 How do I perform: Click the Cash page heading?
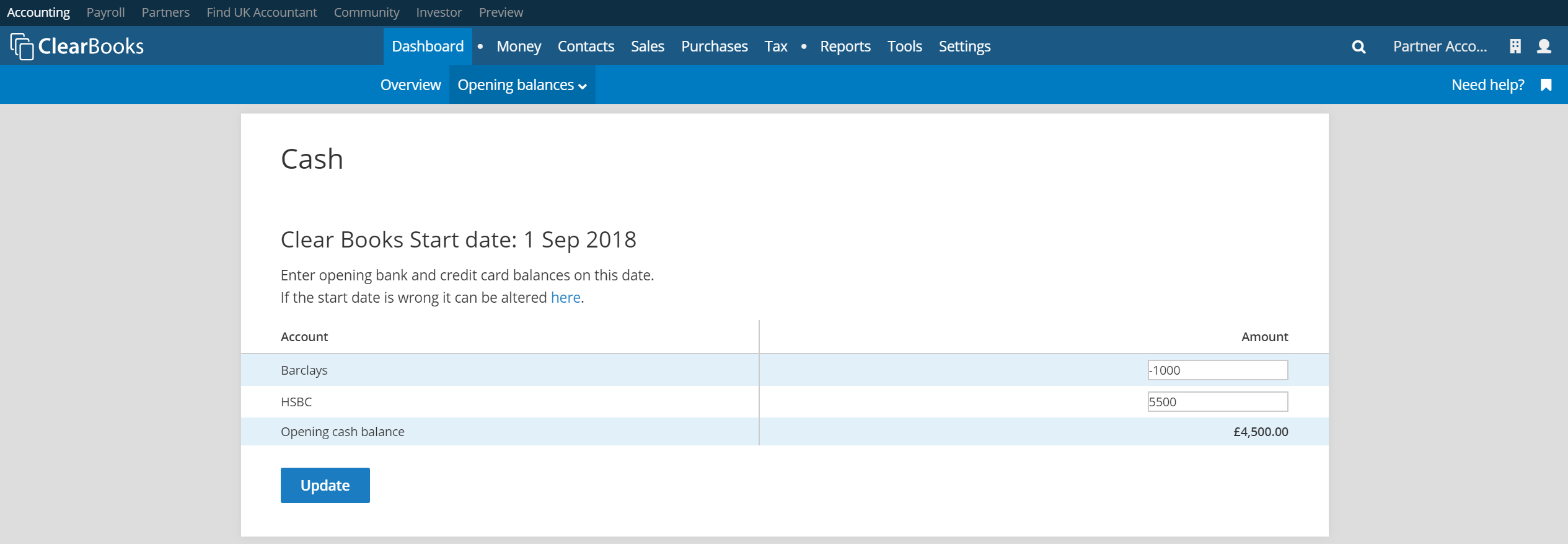(312, 159)
